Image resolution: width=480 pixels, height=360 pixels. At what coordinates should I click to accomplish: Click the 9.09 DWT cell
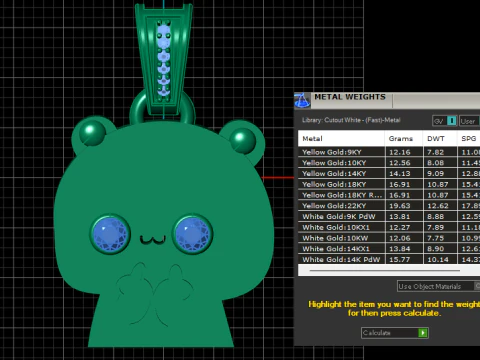(440, 173)
